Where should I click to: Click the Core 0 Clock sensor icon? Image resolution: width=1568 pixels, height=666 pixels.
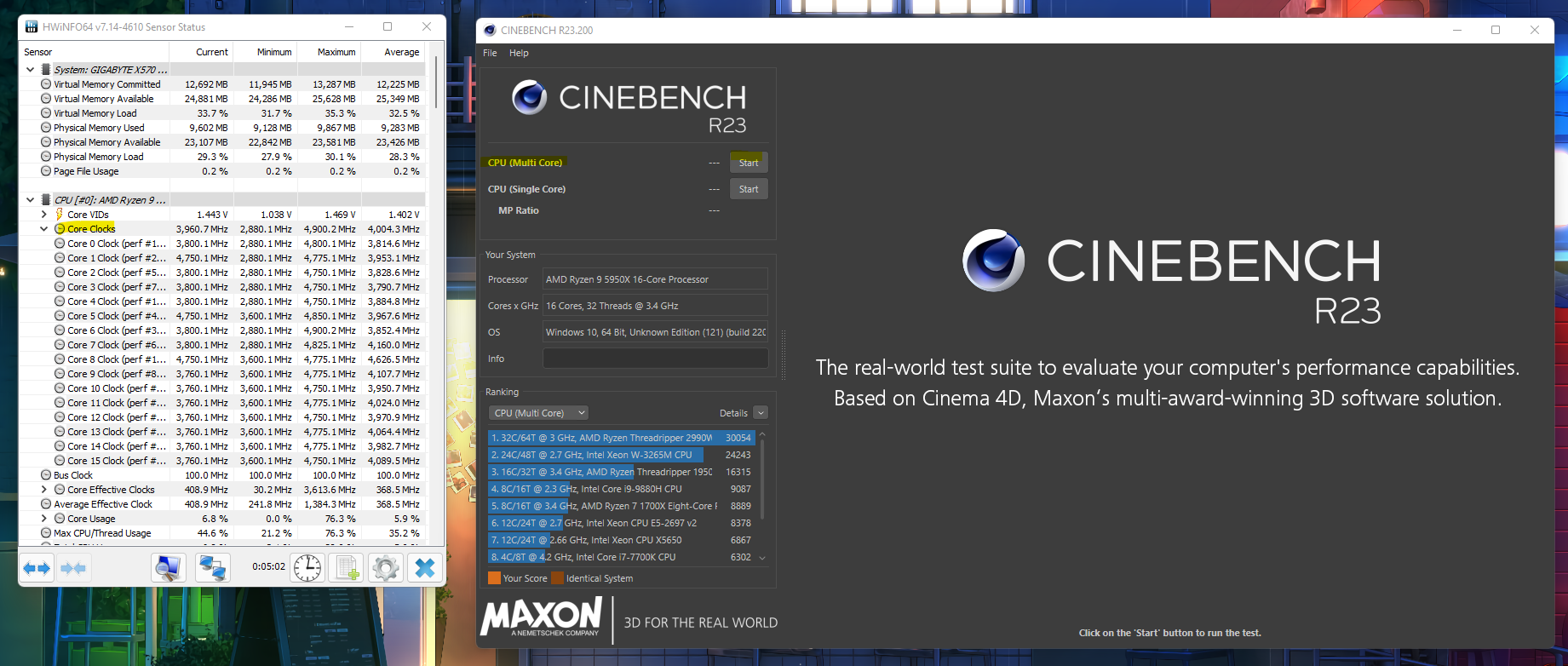[x=60, y=244]
